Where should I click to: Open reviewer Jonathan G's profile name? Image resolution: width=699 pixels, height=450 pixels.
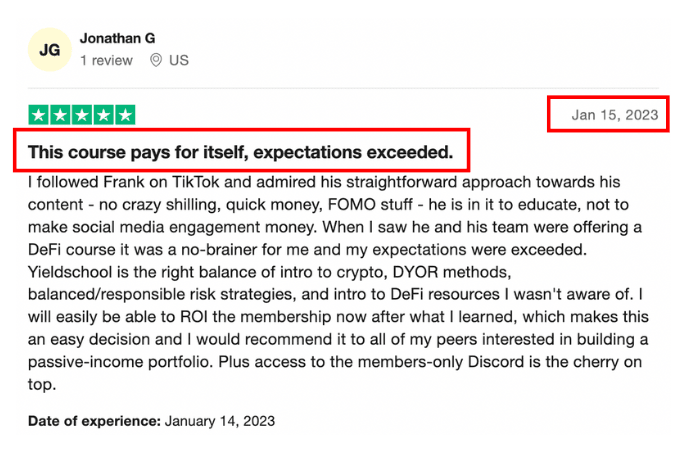[x=117, y=38]
